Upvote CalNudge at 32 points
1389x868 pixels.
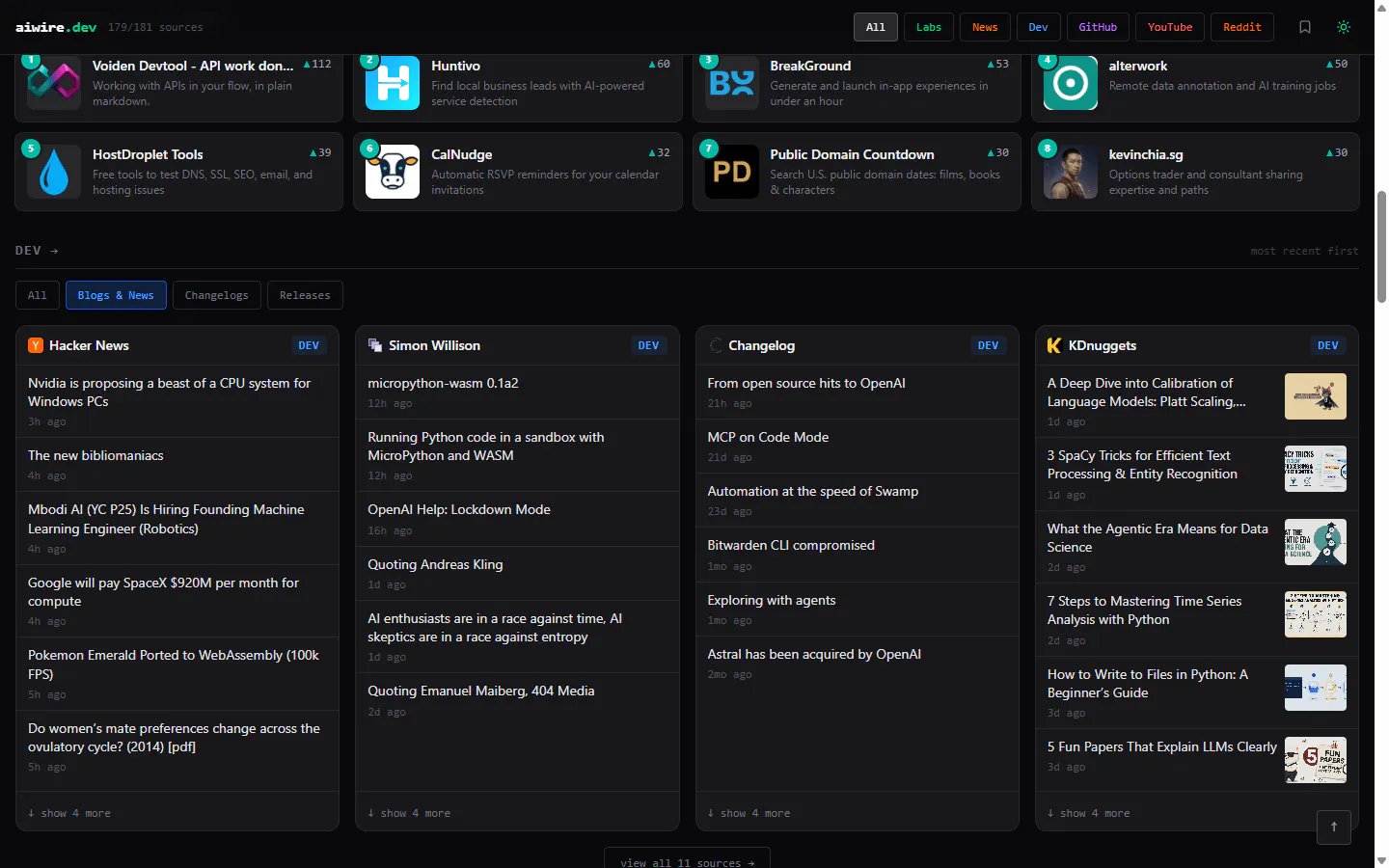(660, 153)
